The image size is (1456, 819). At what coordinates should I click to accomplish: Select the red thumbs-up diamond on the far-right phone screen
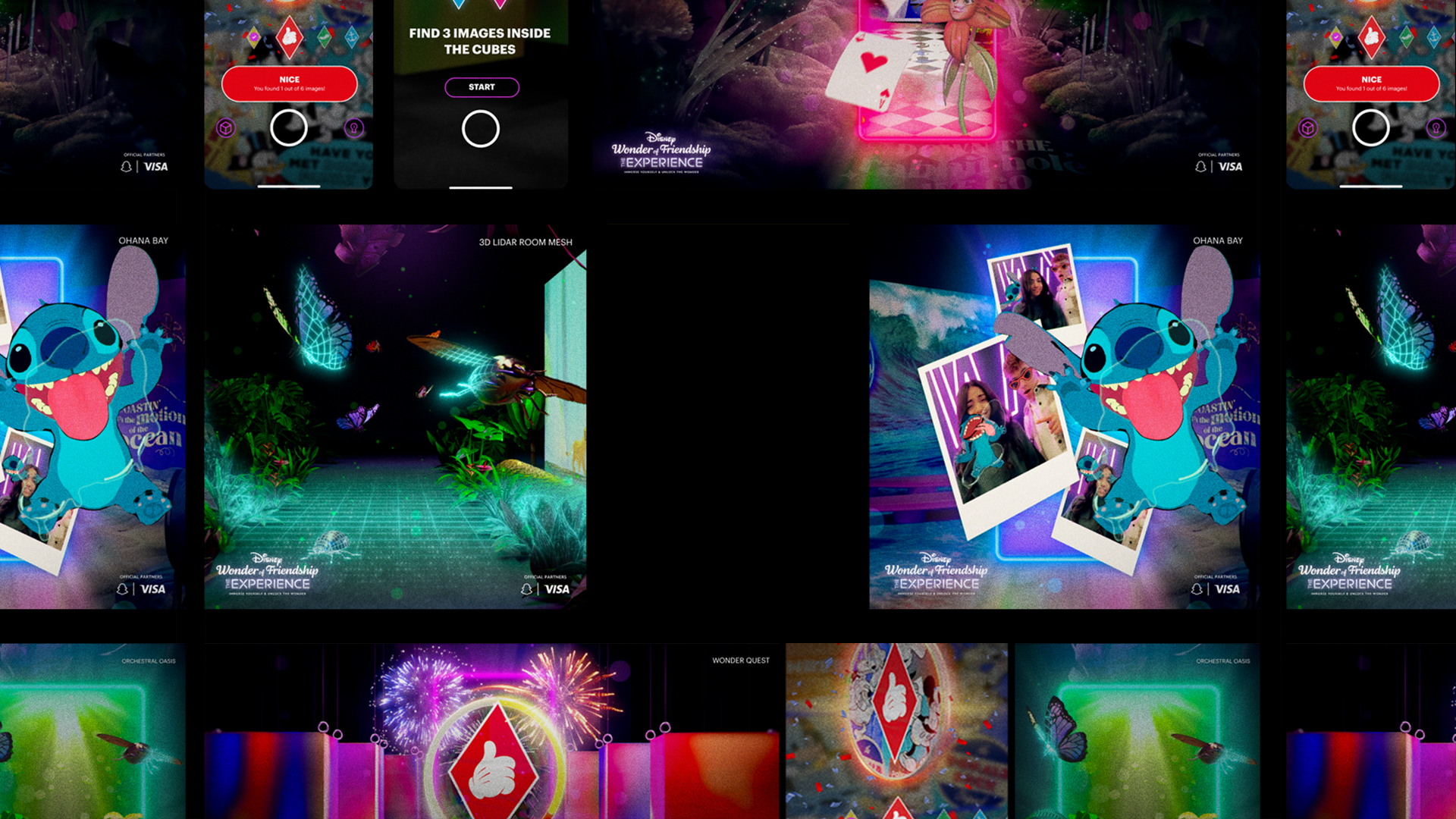coord(1371,36)
